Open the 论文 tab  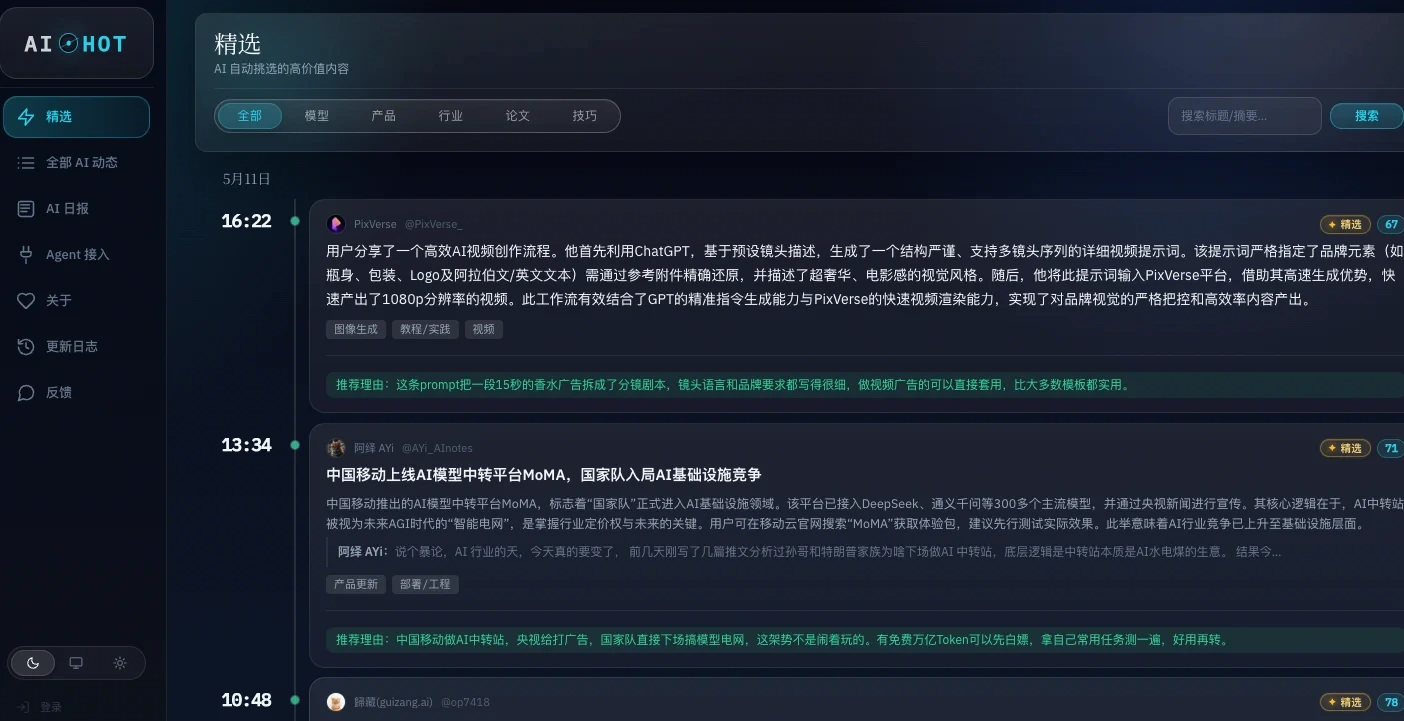[518, 116]
